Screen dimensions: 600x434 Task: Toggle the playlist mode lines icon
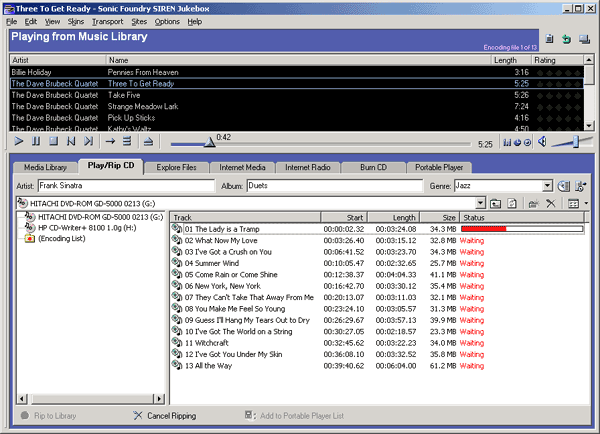127,142
